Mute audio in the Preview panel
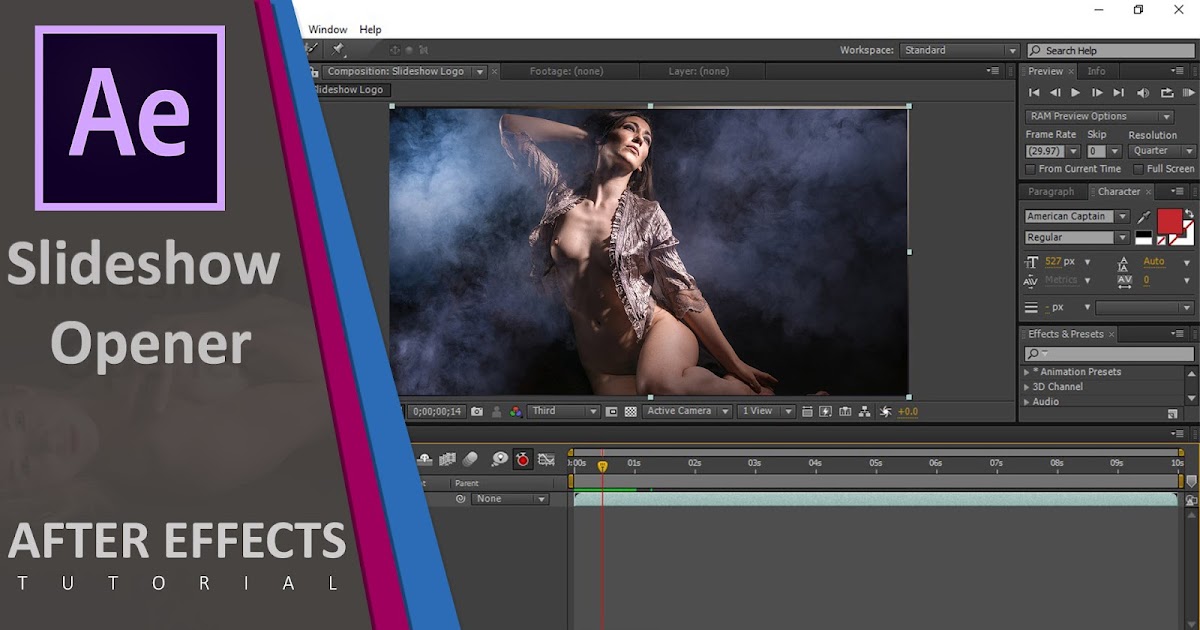Screen dimensions: 1200x630 (x=1143, y=93)
